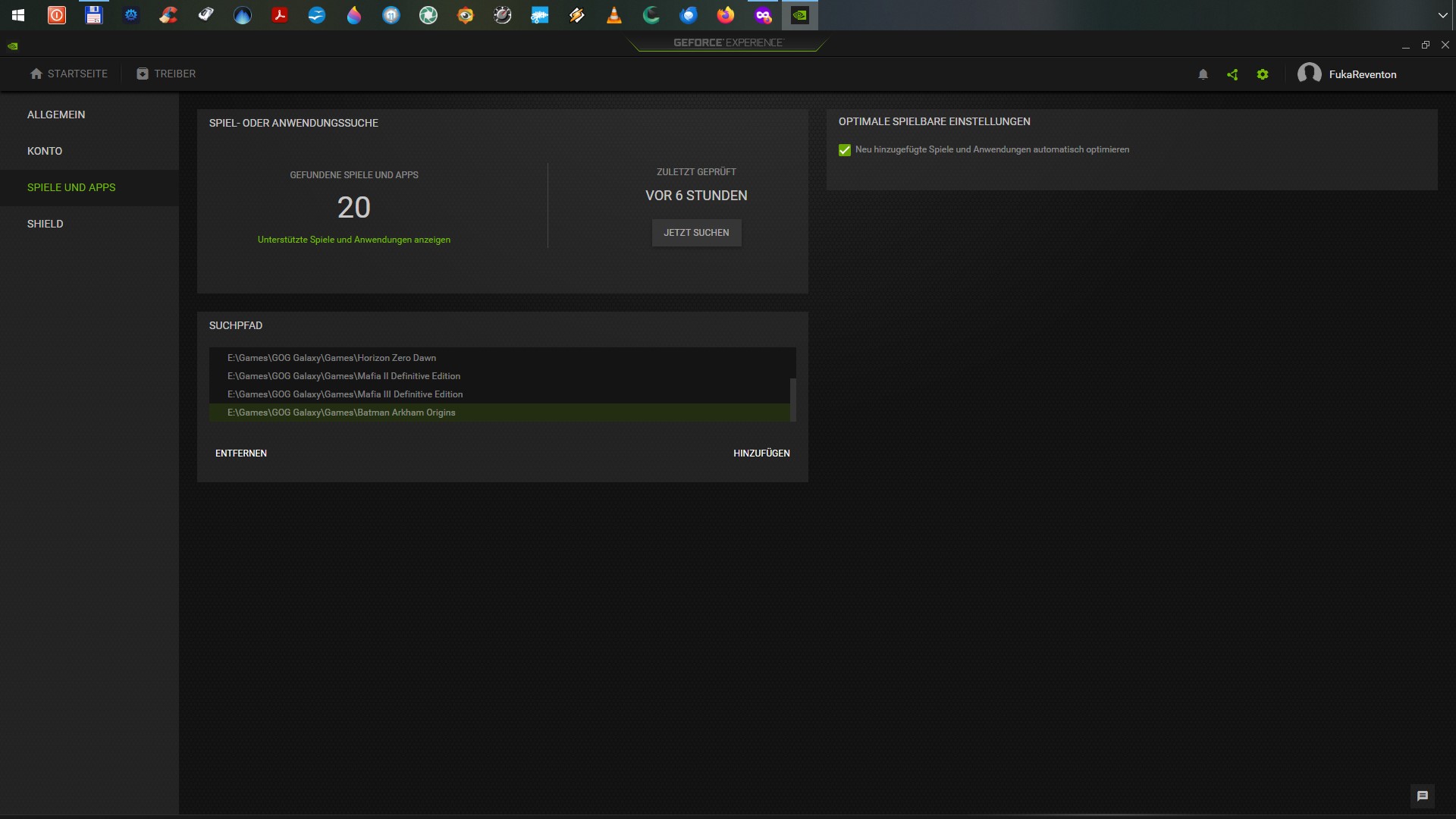Open the blue gear app in taskbar
Screen dimensions: 1456x819
(131, 15)
